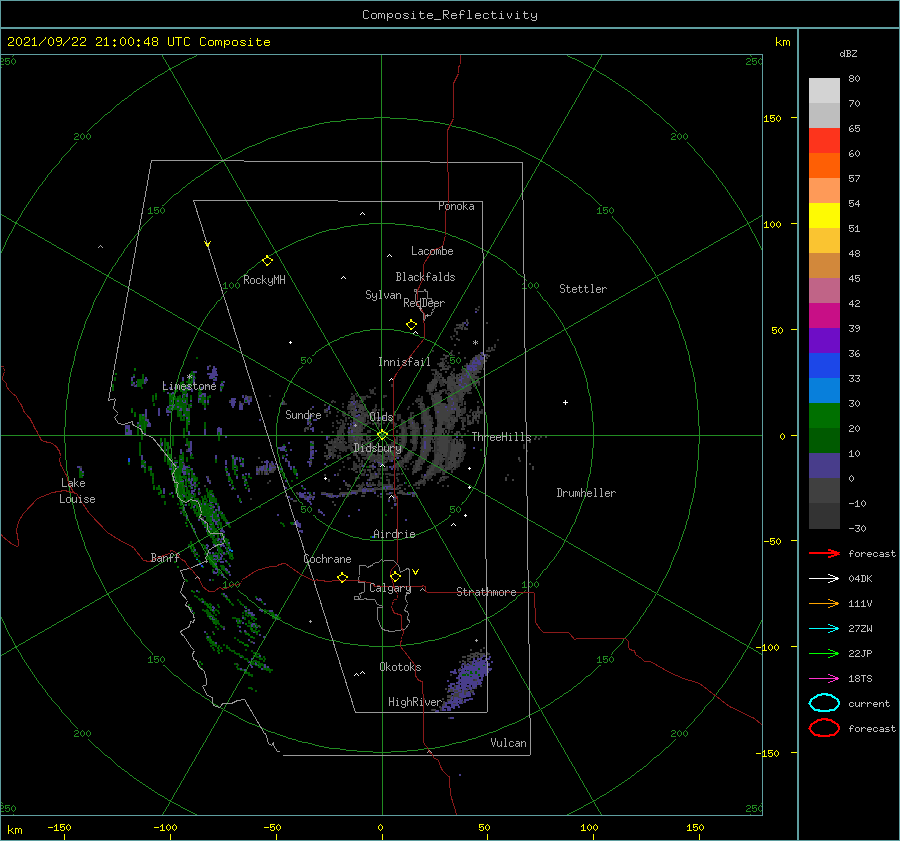Click the Airdrie city label

pos(394,534)
